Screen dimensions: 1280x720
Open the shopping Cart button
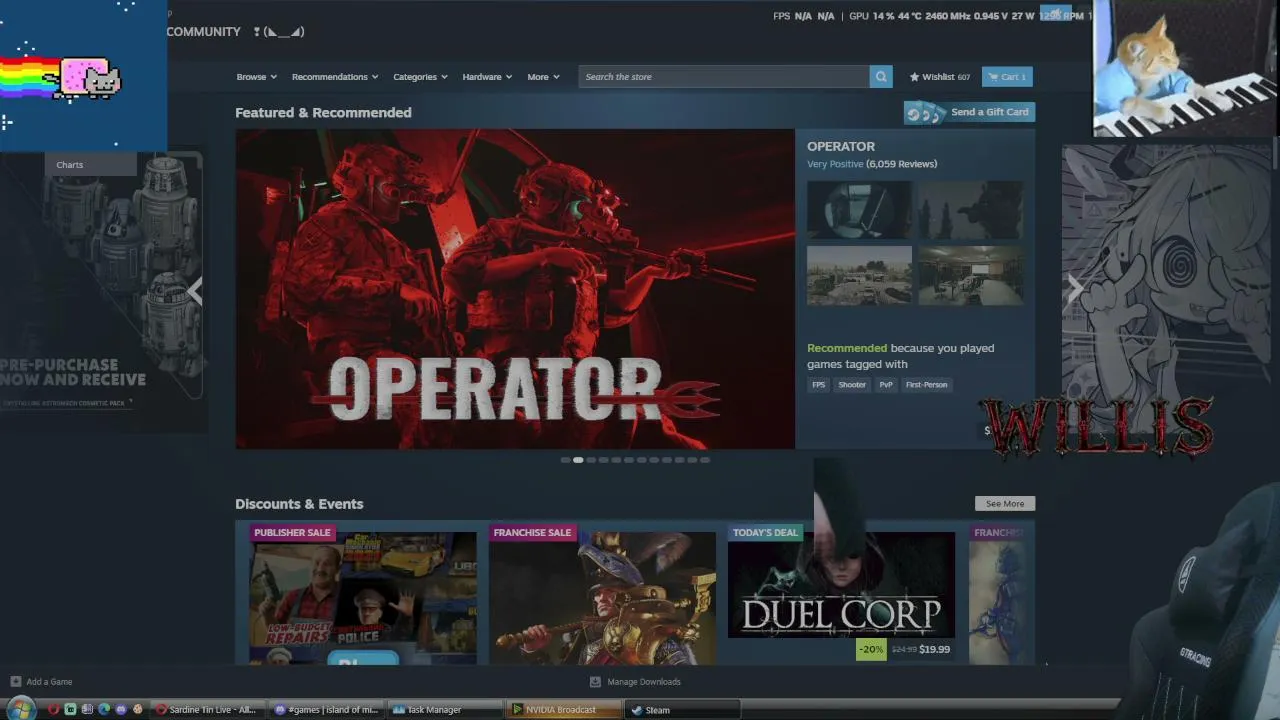[1008, 77]
